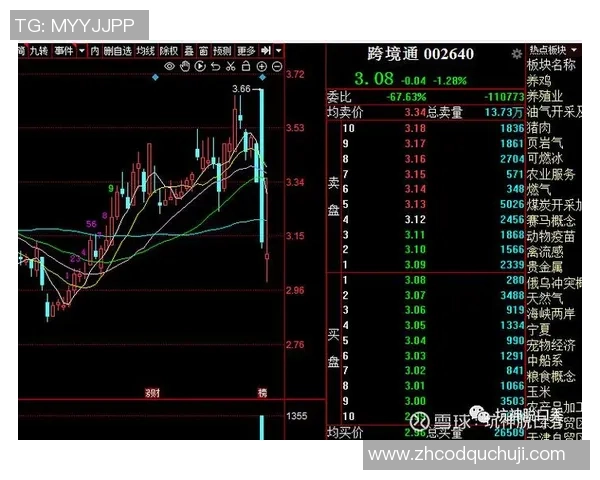600x480 pixels.
Task: Click the 内 toolbar button
Action: point(95,51)
